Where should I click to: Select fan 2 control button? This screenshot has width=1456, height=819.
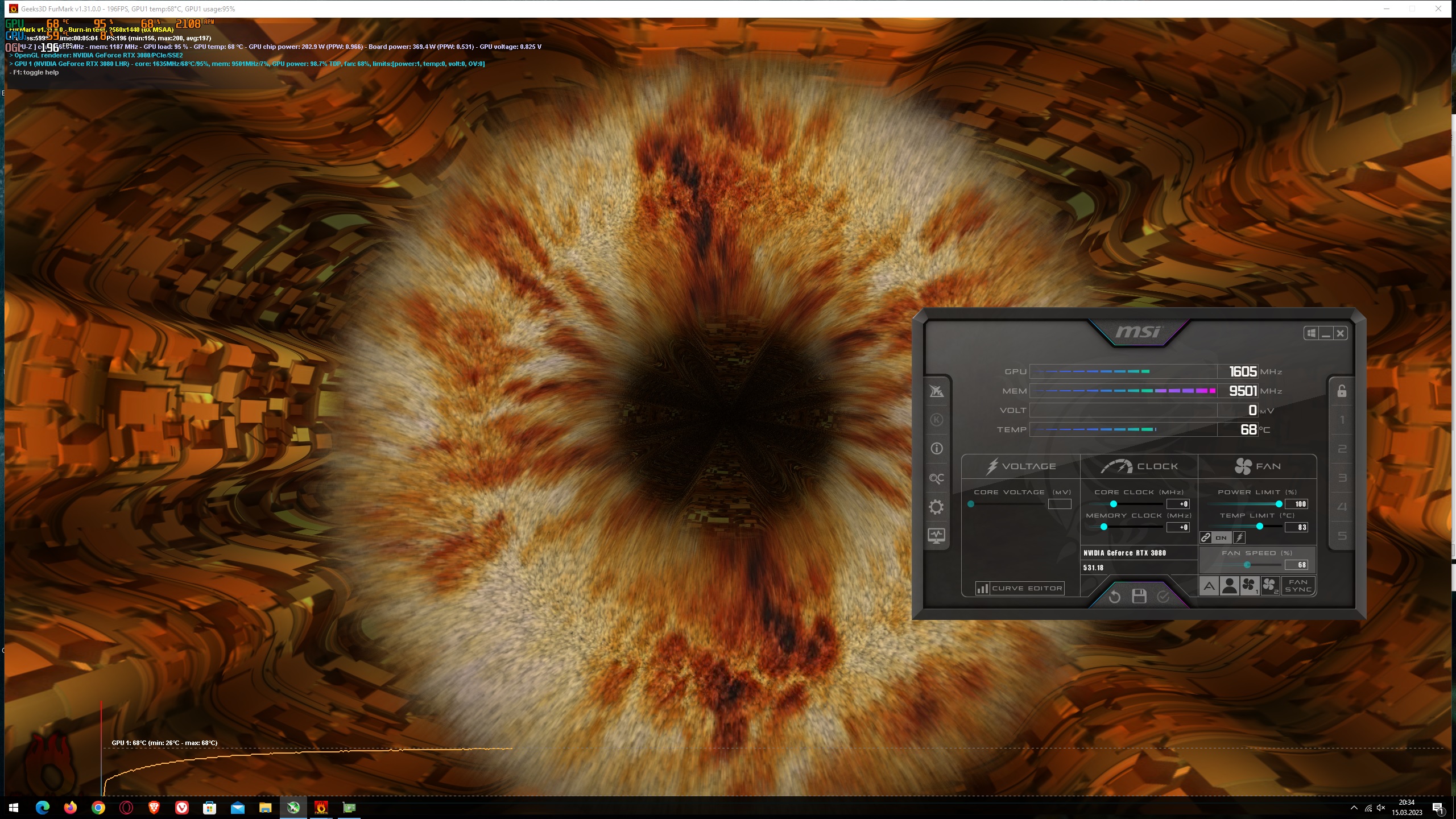[x=1270, y=586]
